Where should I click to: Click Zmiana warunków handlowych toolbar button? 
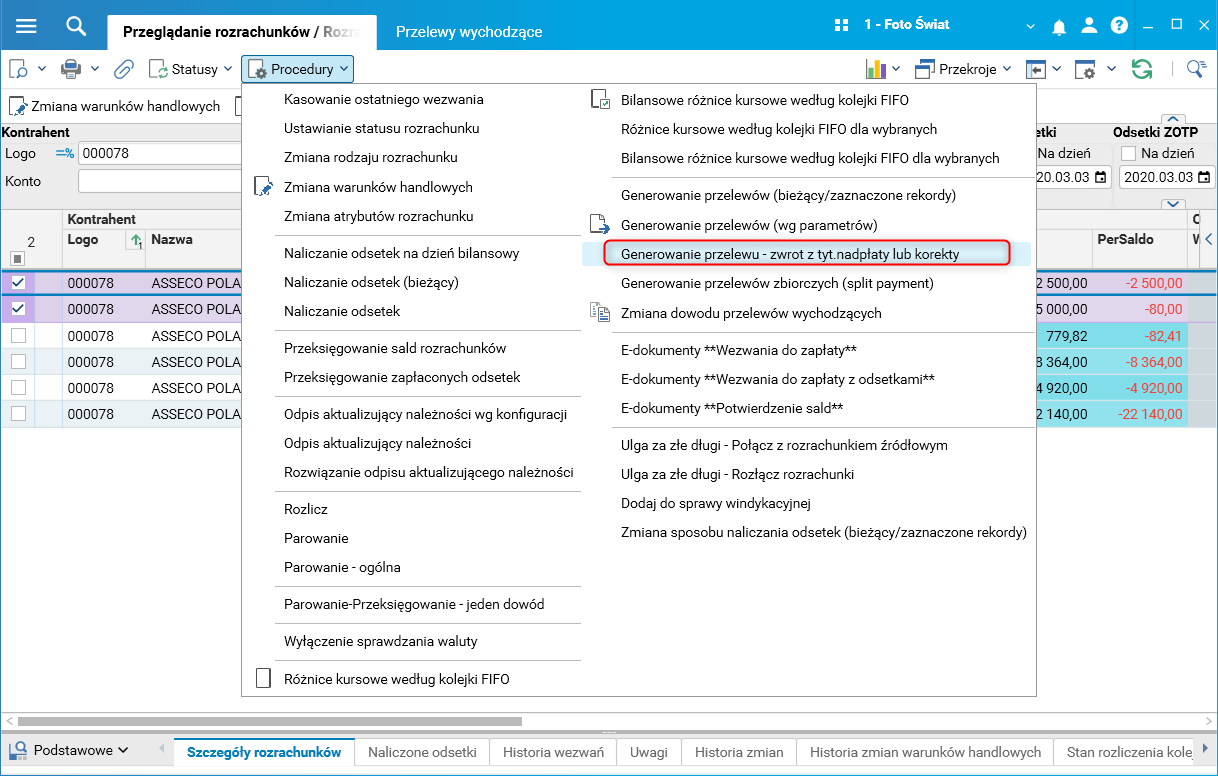tap(114, 106)
